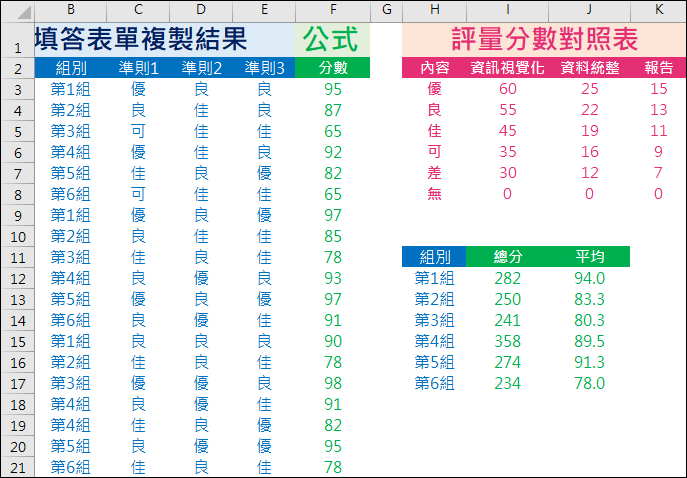This screenshot has width=687, height=478.
Task: Select column D header
Action: [x=201, y=11]
